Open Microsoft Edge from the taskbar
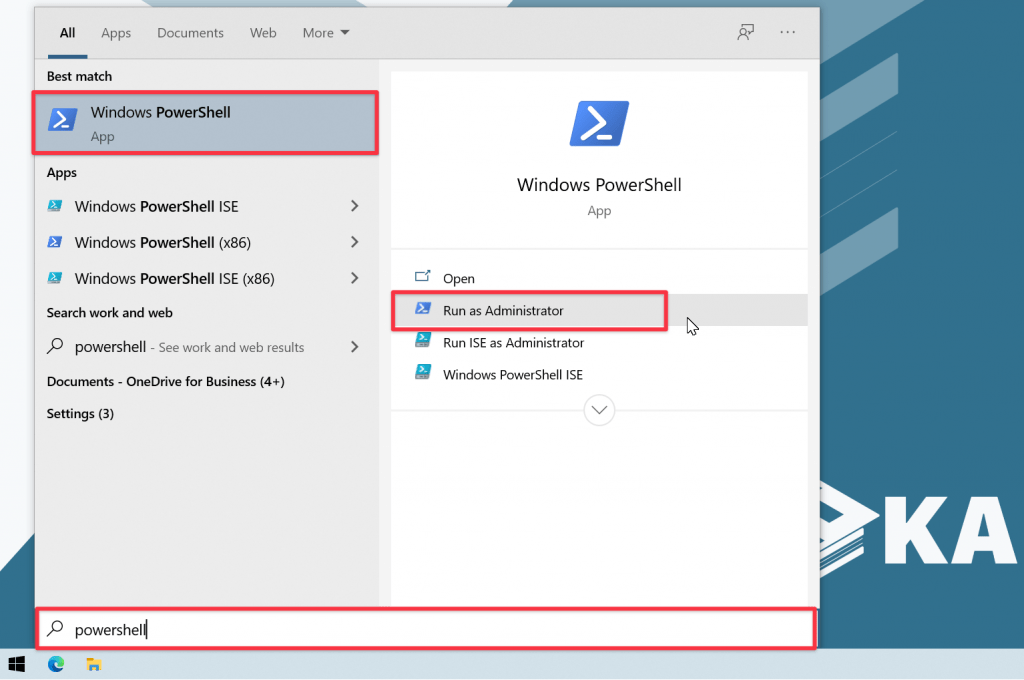The image size is (1024, 680). [57, 663]
